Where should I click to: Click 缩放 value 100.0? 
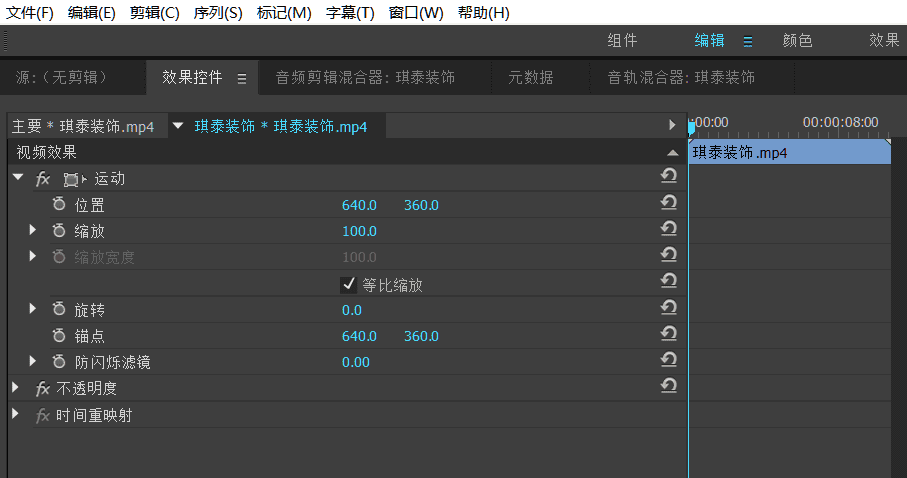coord(359,231)
